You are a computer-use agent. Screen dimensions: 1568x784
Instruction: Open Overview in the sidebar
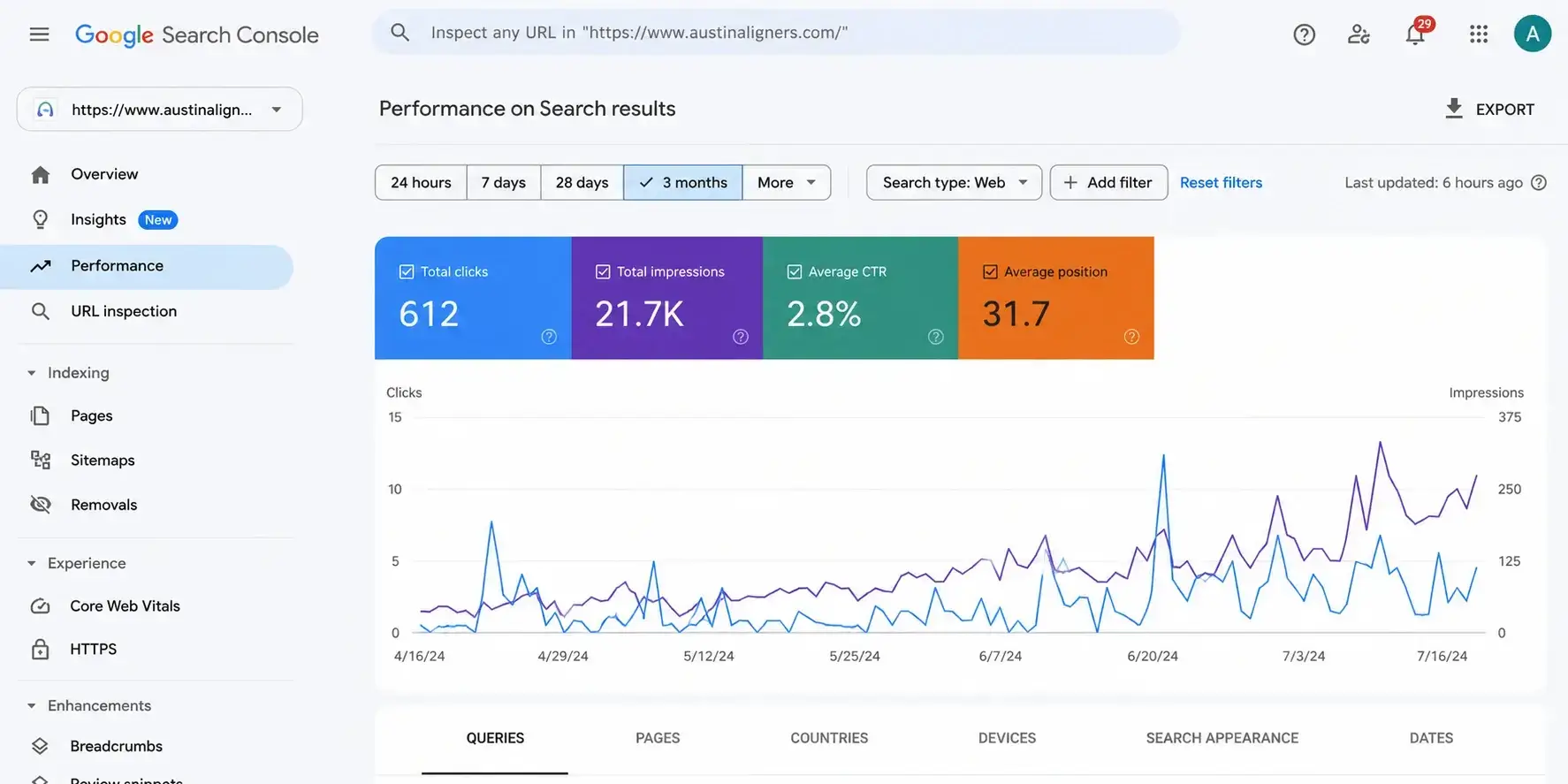[x=147, y=174]
